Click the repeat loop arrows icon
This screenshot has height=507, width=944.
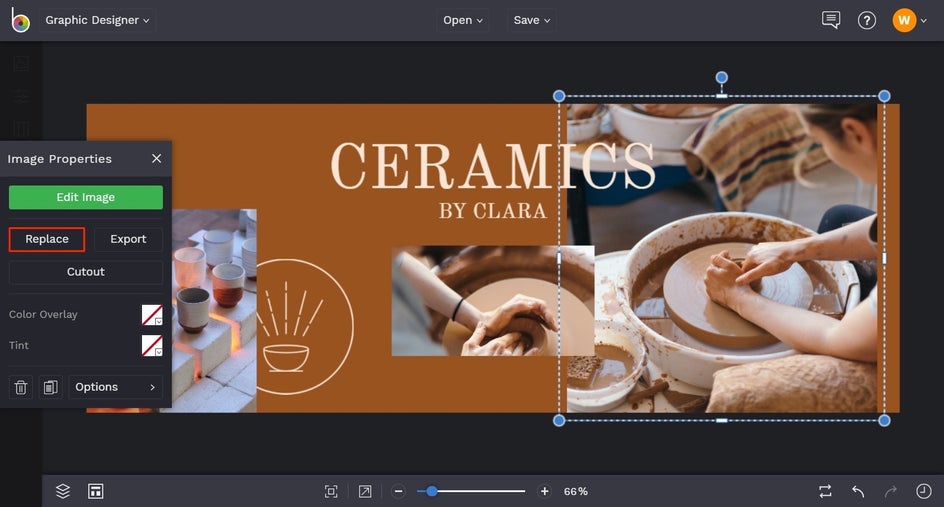click(825, 491)
